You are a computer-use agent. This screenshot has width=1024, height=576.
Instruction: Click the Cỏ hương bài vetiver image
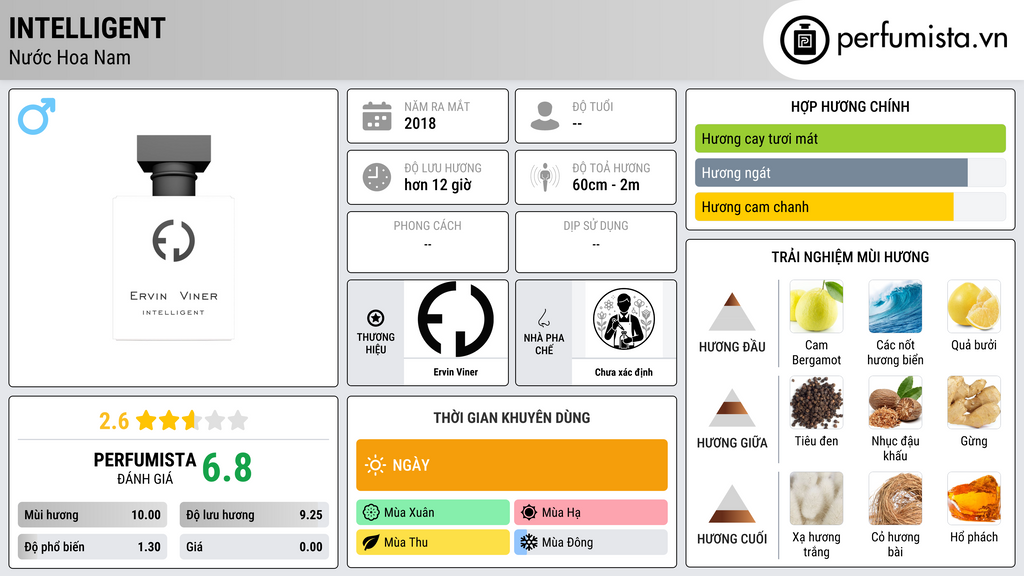895,498
